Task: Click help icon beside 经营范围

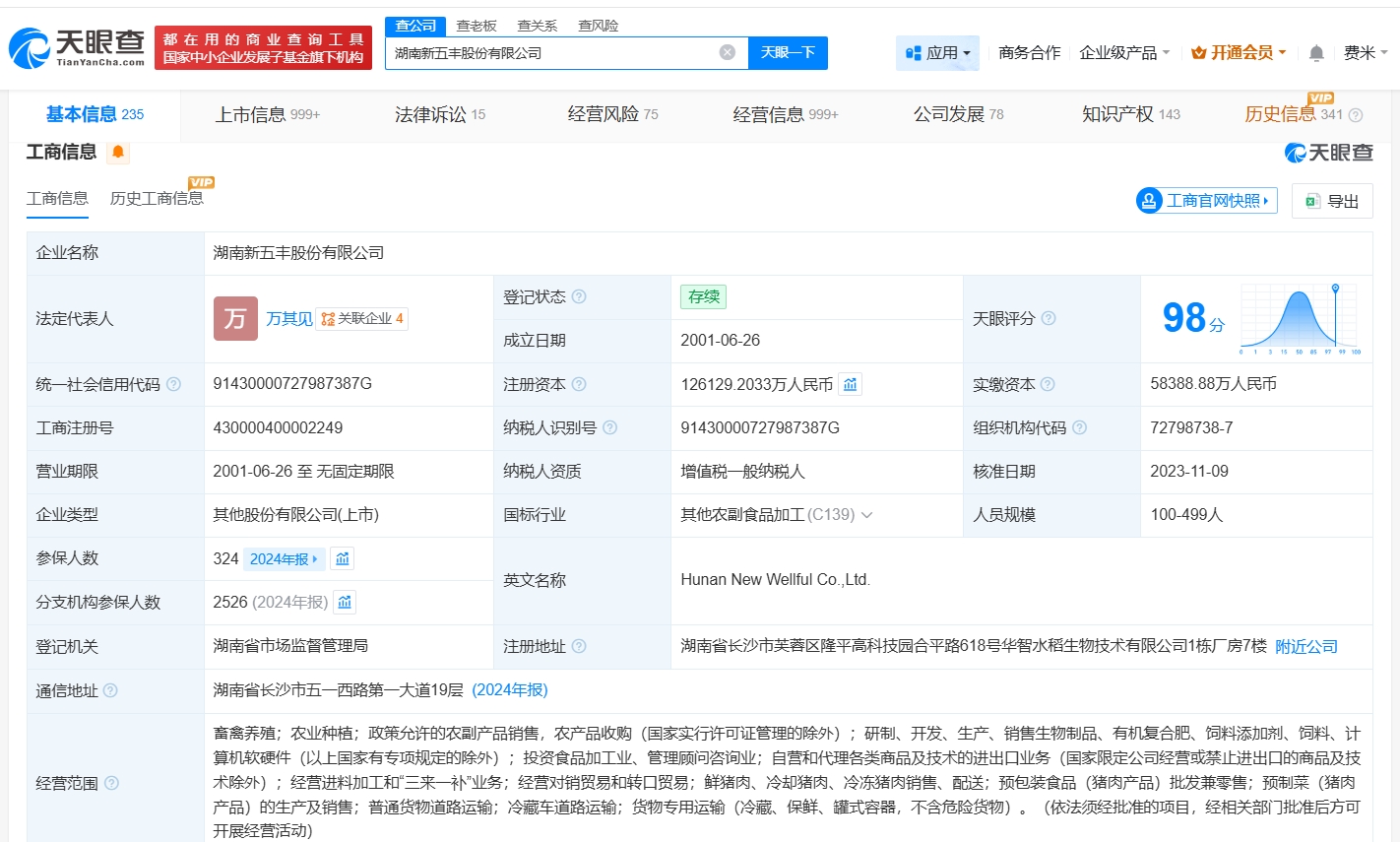Action: click(111, 783)
